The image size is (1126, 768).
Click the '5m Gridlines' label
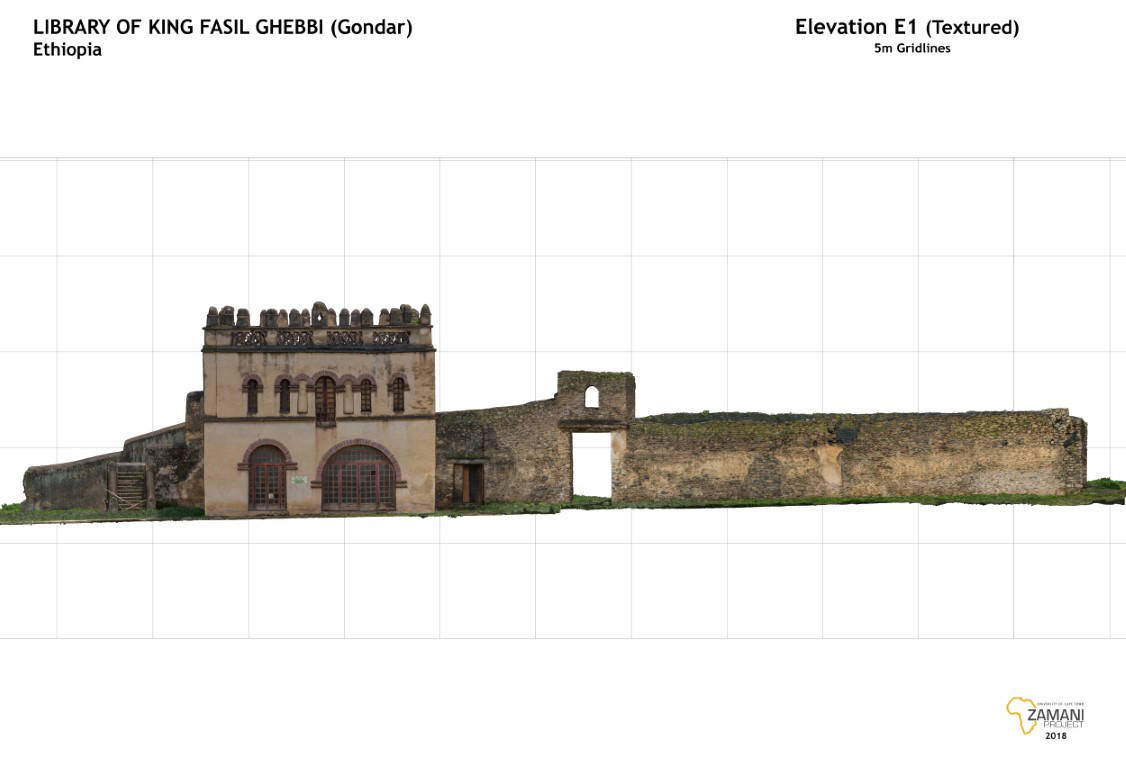(911, 48)
